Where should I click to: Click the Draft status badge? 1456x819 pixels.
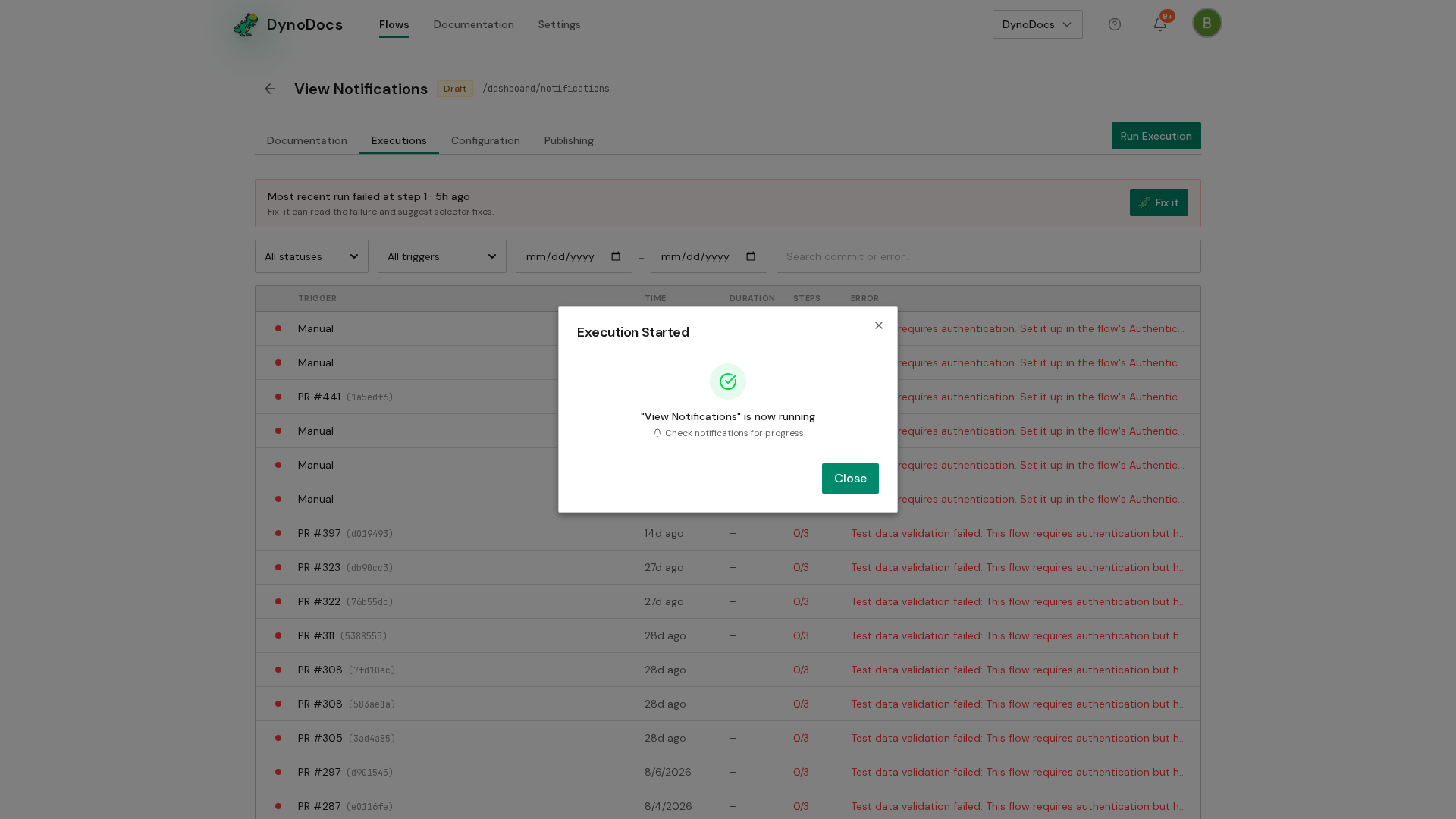pos(455,89)
